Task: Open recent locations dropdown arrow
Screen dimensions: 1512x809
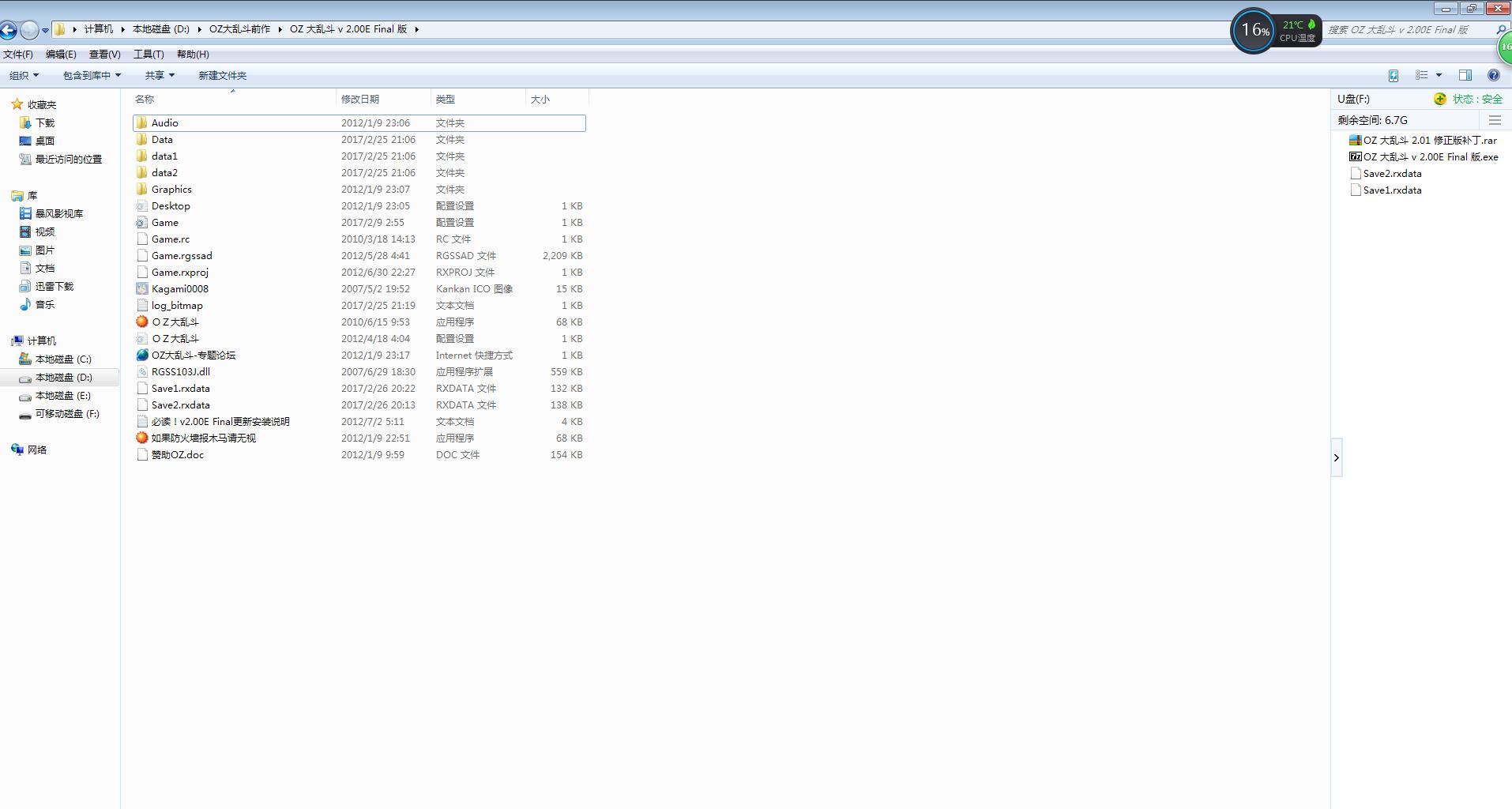Action: (46, 30)
